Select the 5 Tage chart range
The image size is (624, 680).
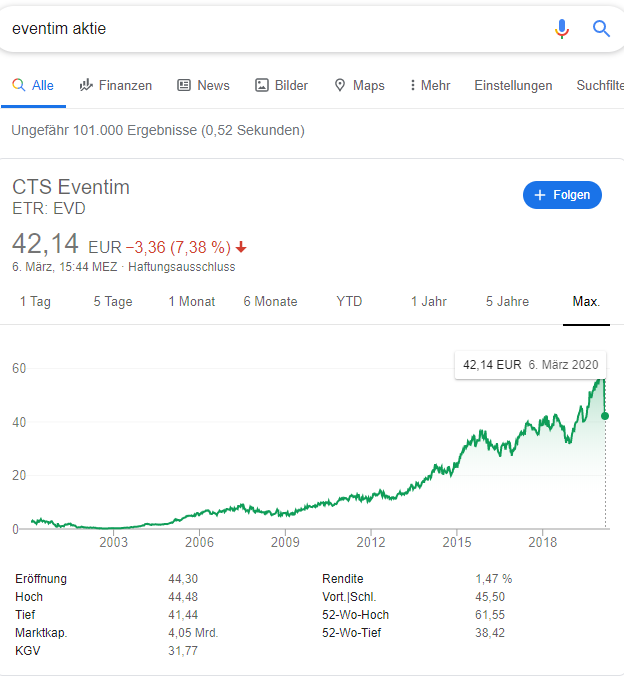pyautogui.click(x=113, y=302)
